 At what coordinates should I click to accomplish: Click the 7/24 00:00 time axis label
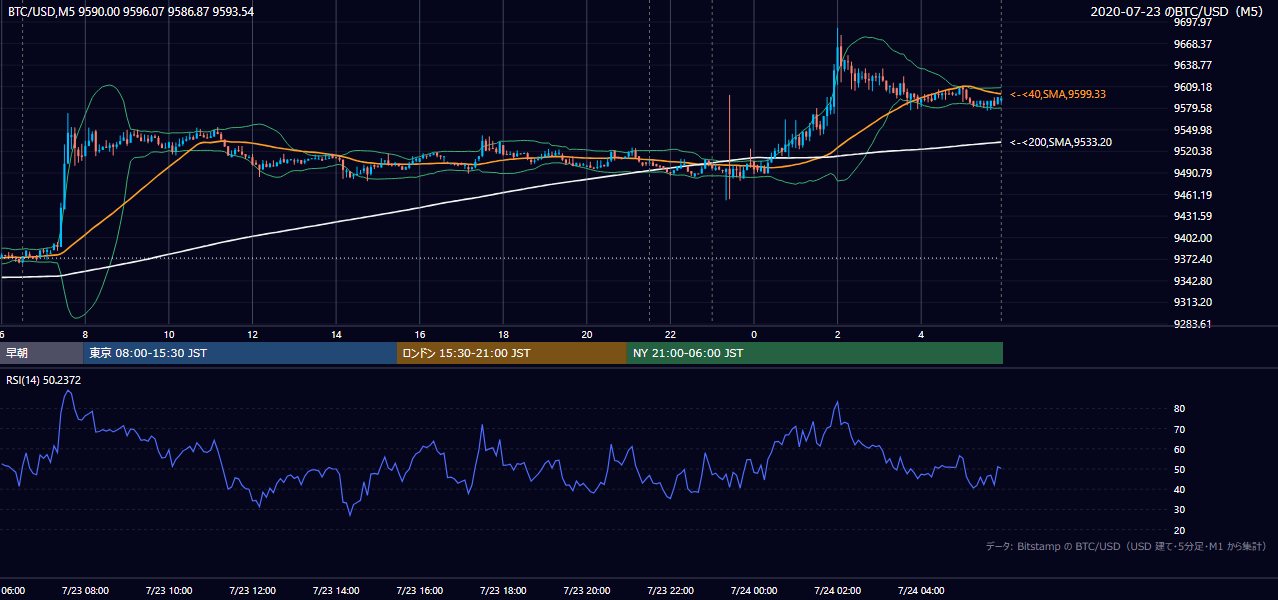(754, 591)
